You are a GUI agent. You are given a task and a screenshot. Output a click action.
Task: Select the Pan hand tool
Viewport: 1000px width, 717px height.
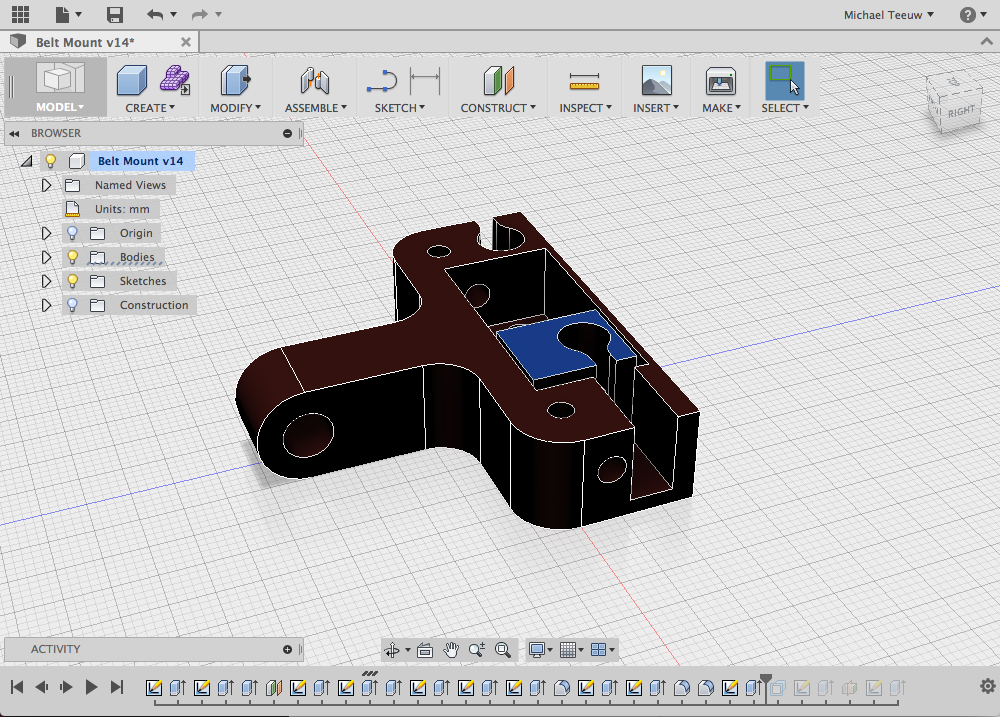click(451, 650)
